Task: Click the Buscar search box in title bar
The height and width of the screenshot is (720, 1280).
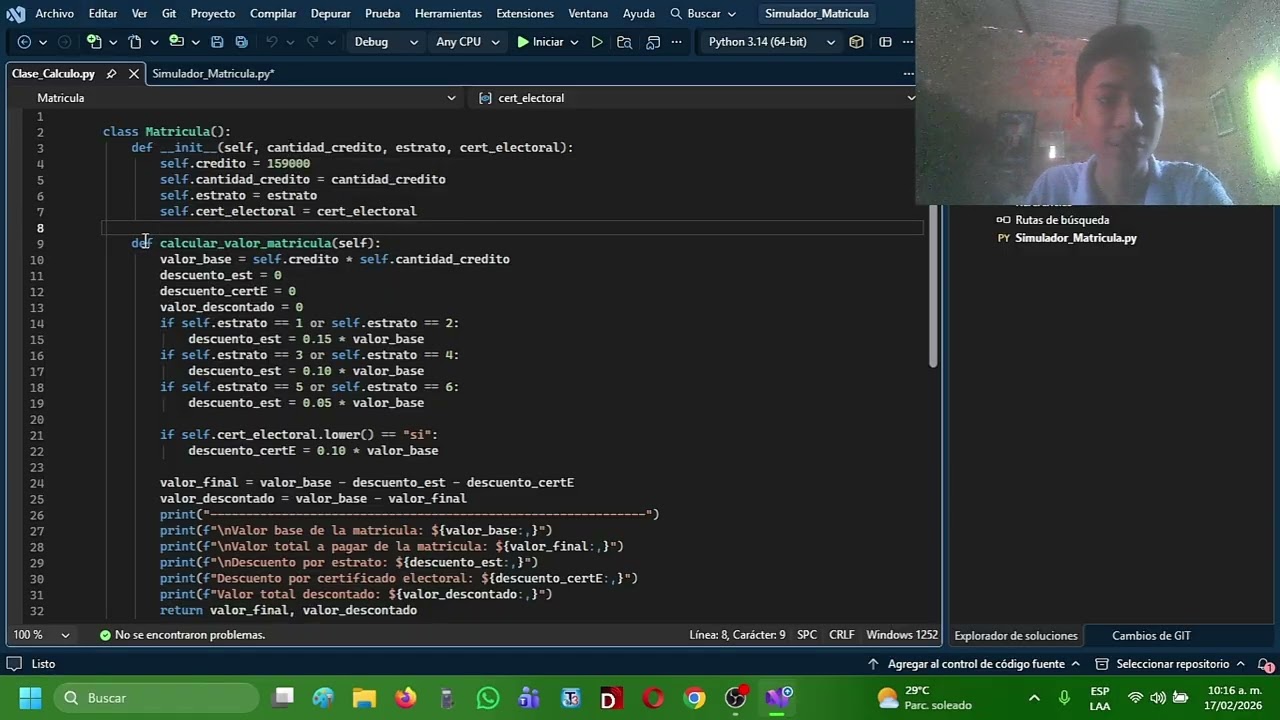Action: click(703, 13)
